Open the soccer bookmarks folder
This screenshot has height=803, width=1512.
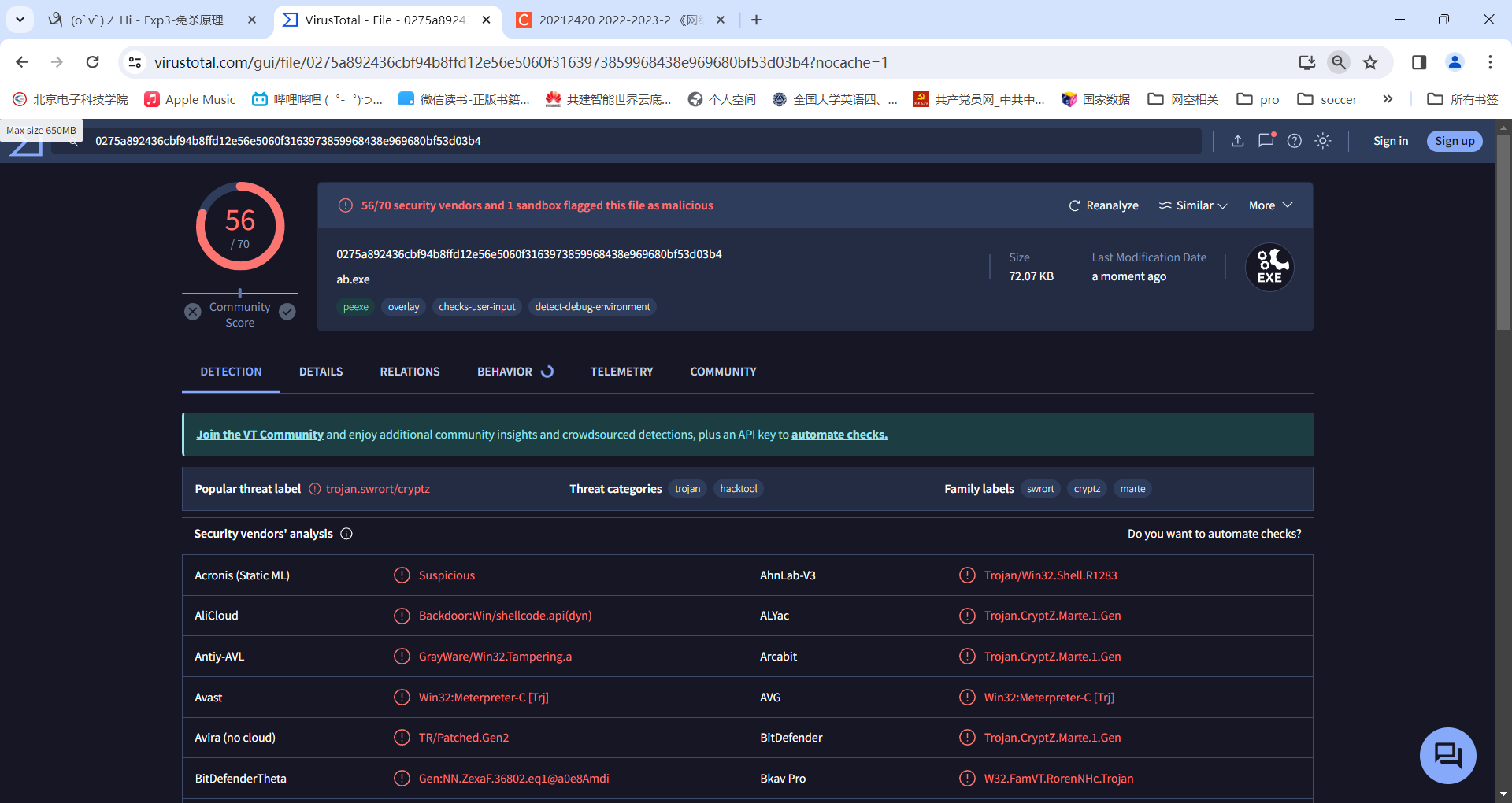(1328, 99)
